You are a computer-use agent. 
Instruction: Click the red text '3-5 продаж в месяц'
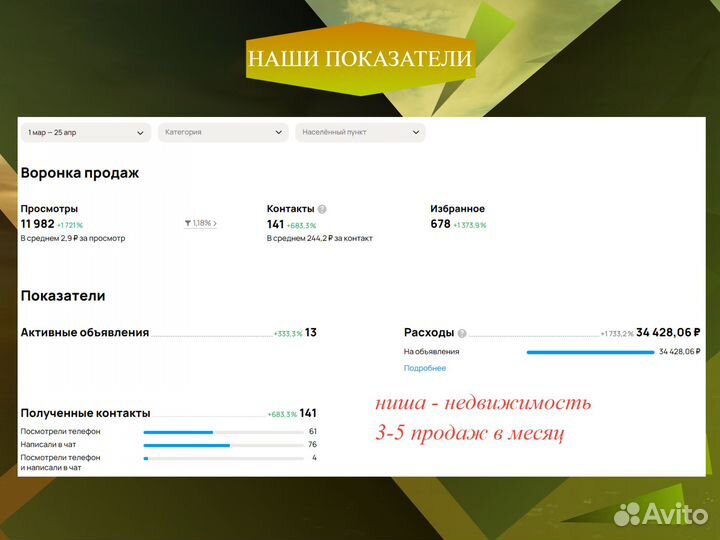point(470,433)
